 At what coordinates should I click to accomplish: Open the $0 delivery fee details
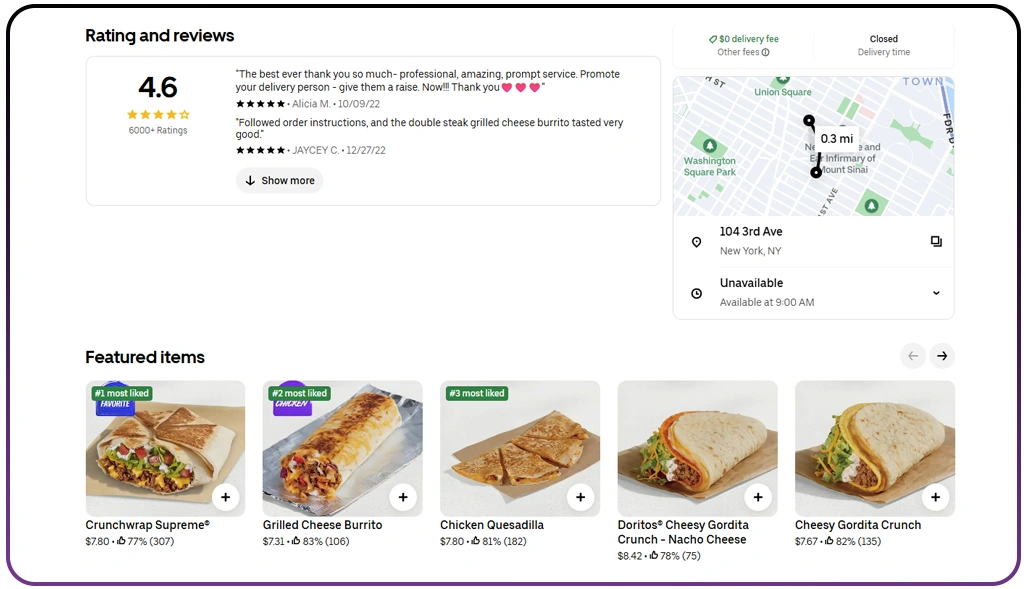pos(744,39)
